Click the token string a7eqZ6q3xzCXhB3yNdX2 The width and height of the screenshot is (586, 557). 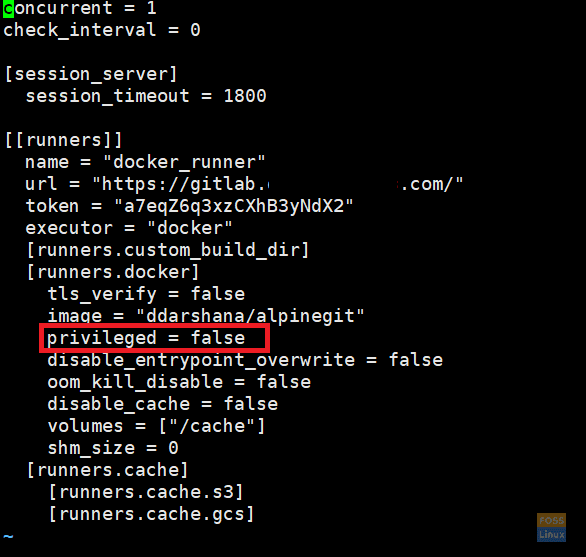234,206
